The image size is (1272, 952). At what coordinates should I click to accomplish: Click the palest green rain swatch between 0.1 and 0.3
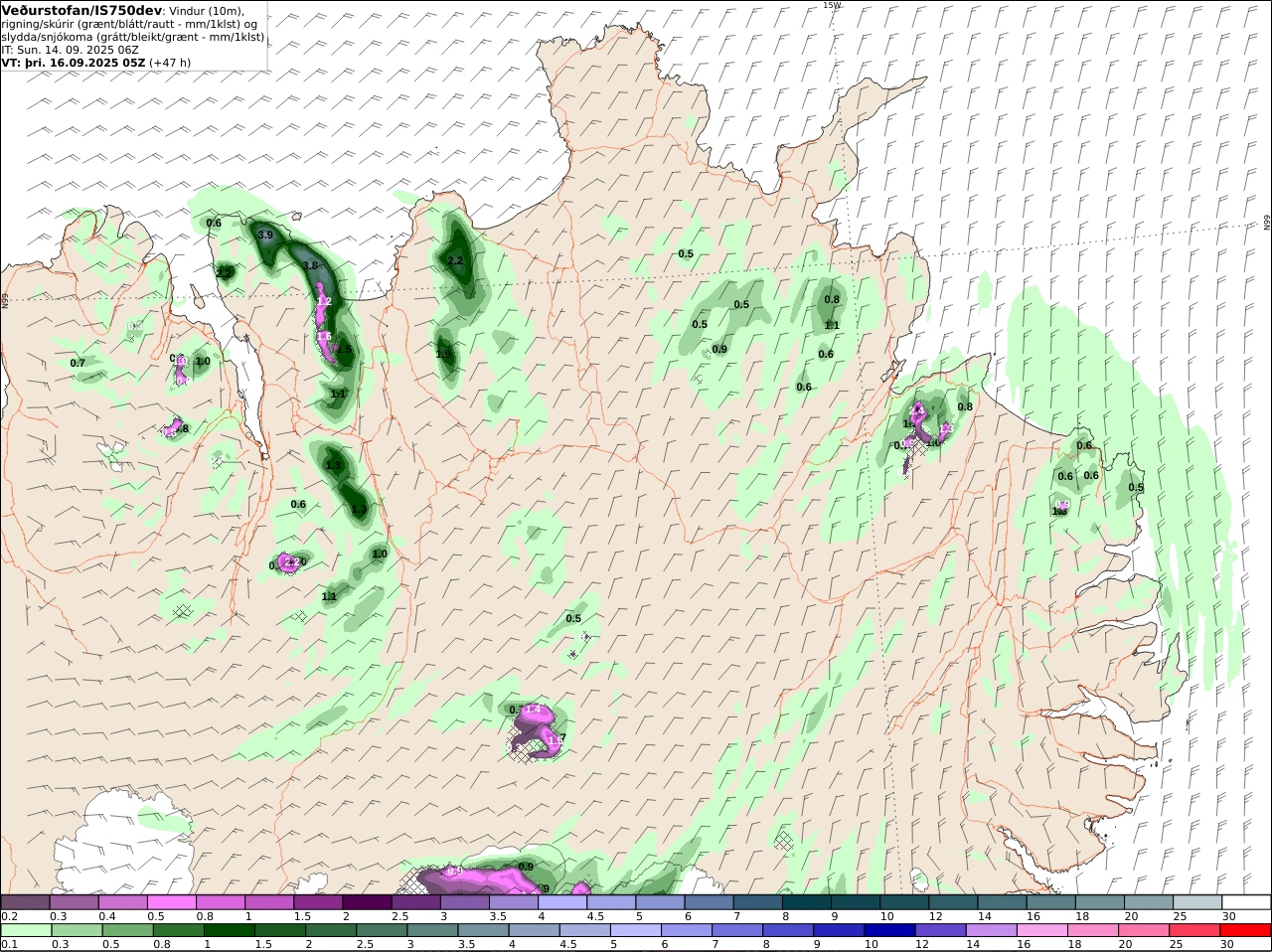coord(25,930)
